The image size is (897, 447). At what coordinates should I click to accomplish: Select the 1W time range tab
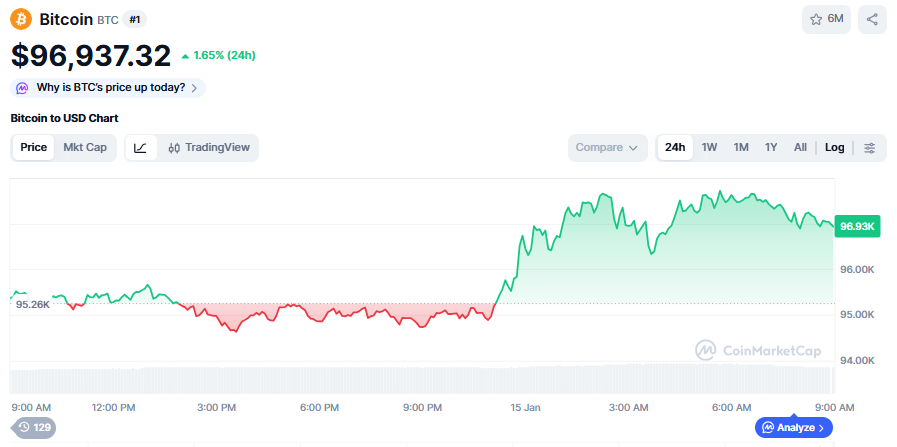[709, 148]
